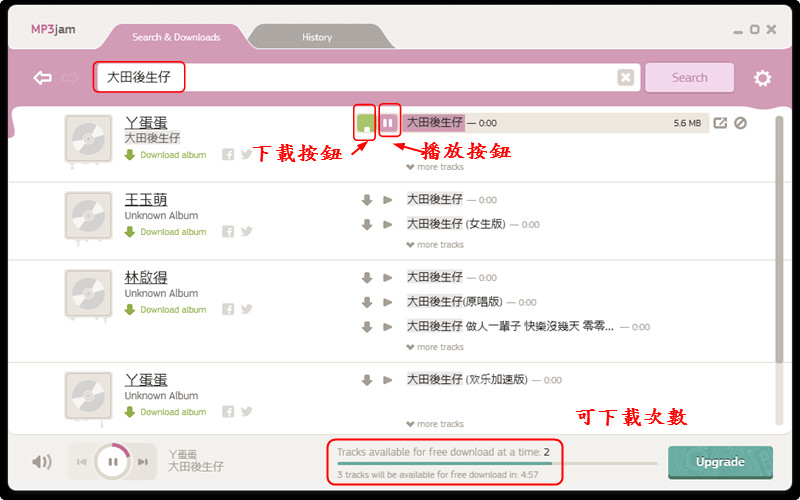This screenshot has height=500, width=800.
Task: Open external link icon beside 5.6 MB
Action: (x=720, y=123)
